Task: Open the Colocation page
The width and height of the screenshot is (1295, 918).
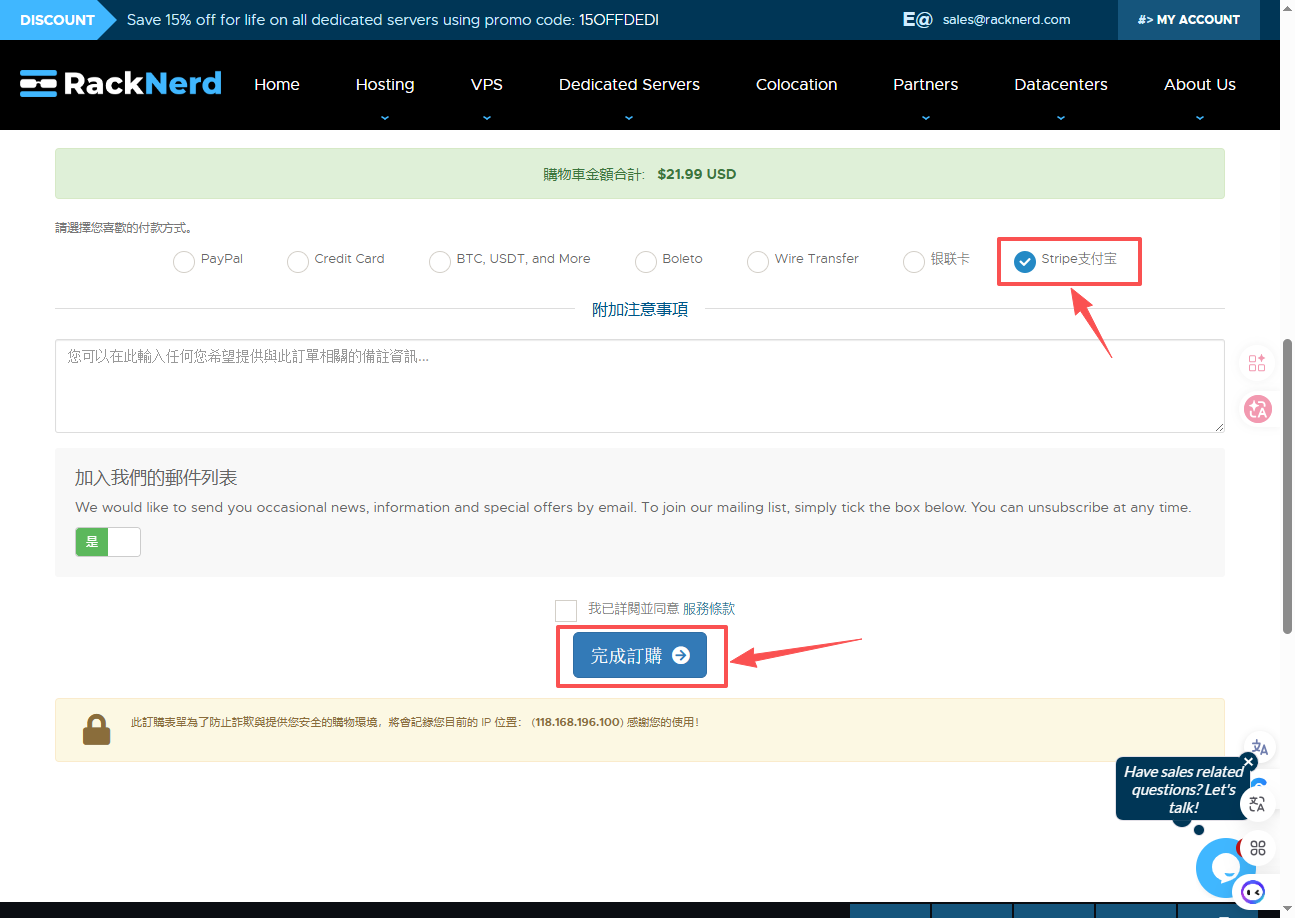Action: [x=797, y=85]
